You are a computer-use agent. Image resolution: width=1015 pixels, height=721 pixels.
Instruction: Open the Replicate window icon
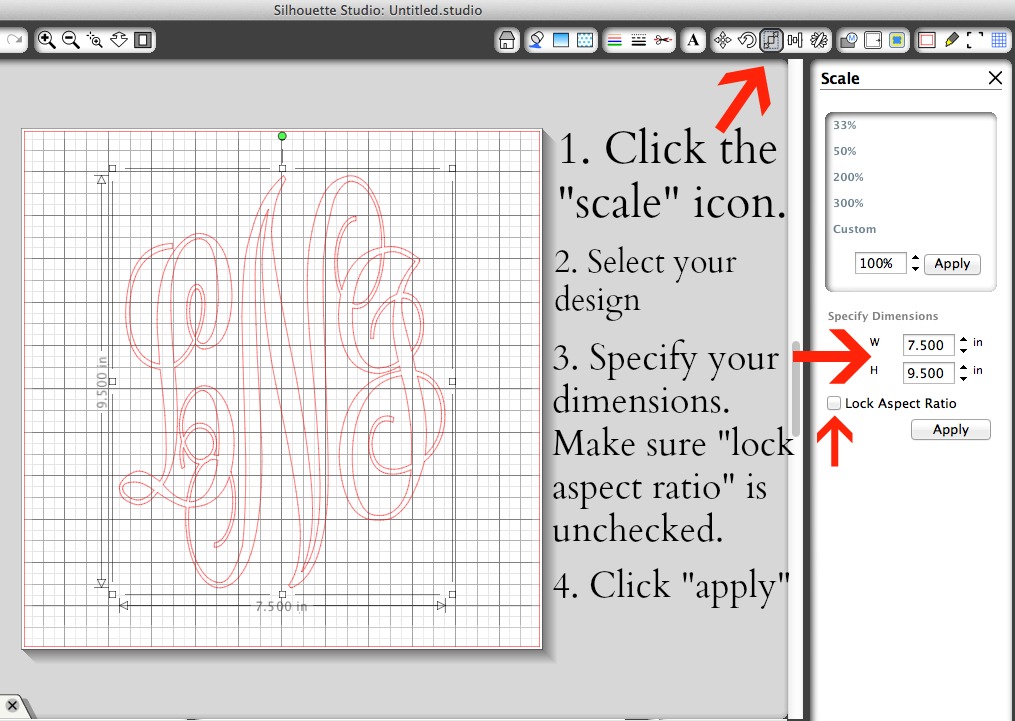(x=819, y=41)
